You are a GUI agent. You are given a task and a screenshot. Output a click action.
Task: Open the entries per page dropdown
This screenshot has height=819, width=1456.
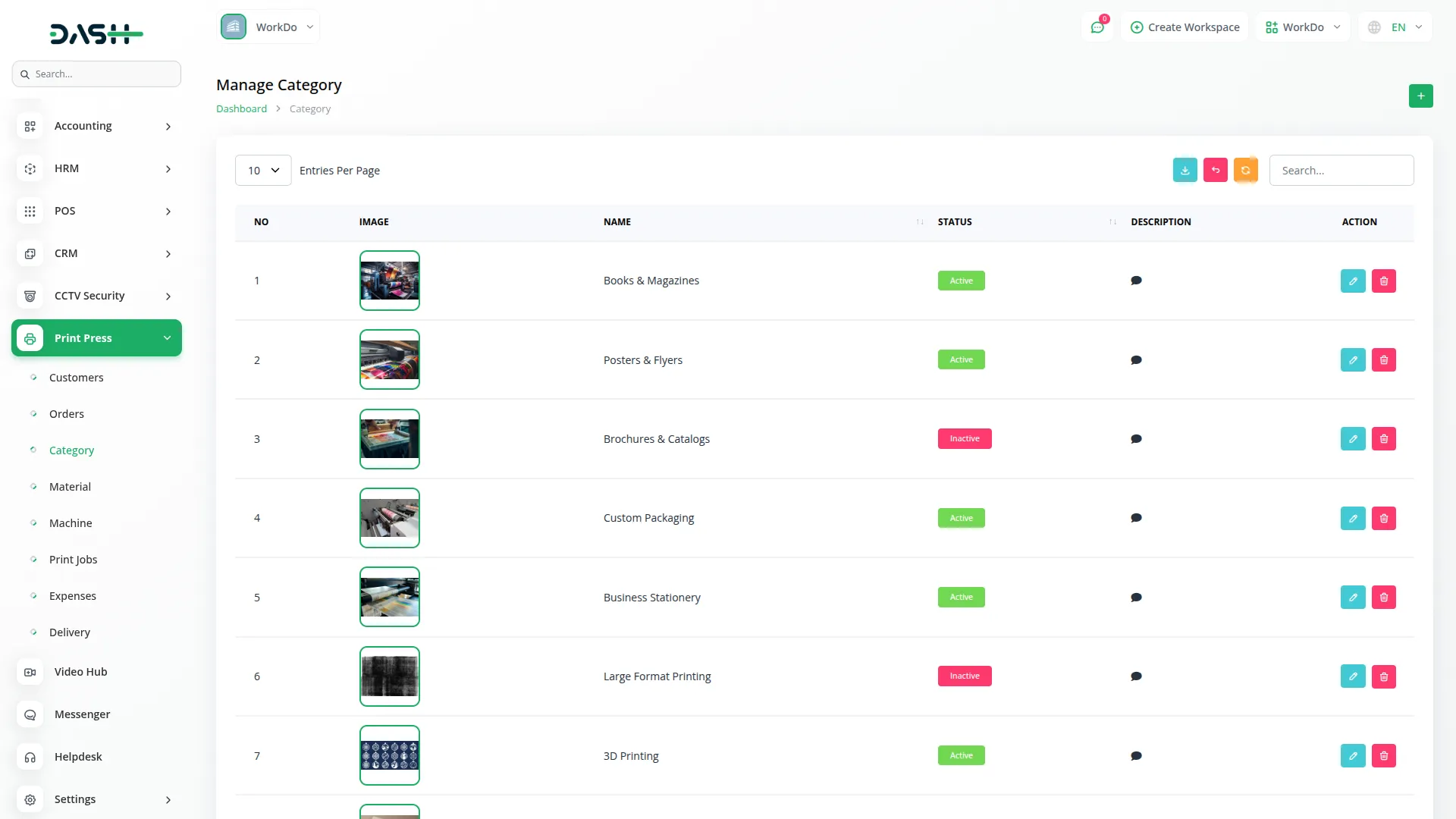[263, 171]
